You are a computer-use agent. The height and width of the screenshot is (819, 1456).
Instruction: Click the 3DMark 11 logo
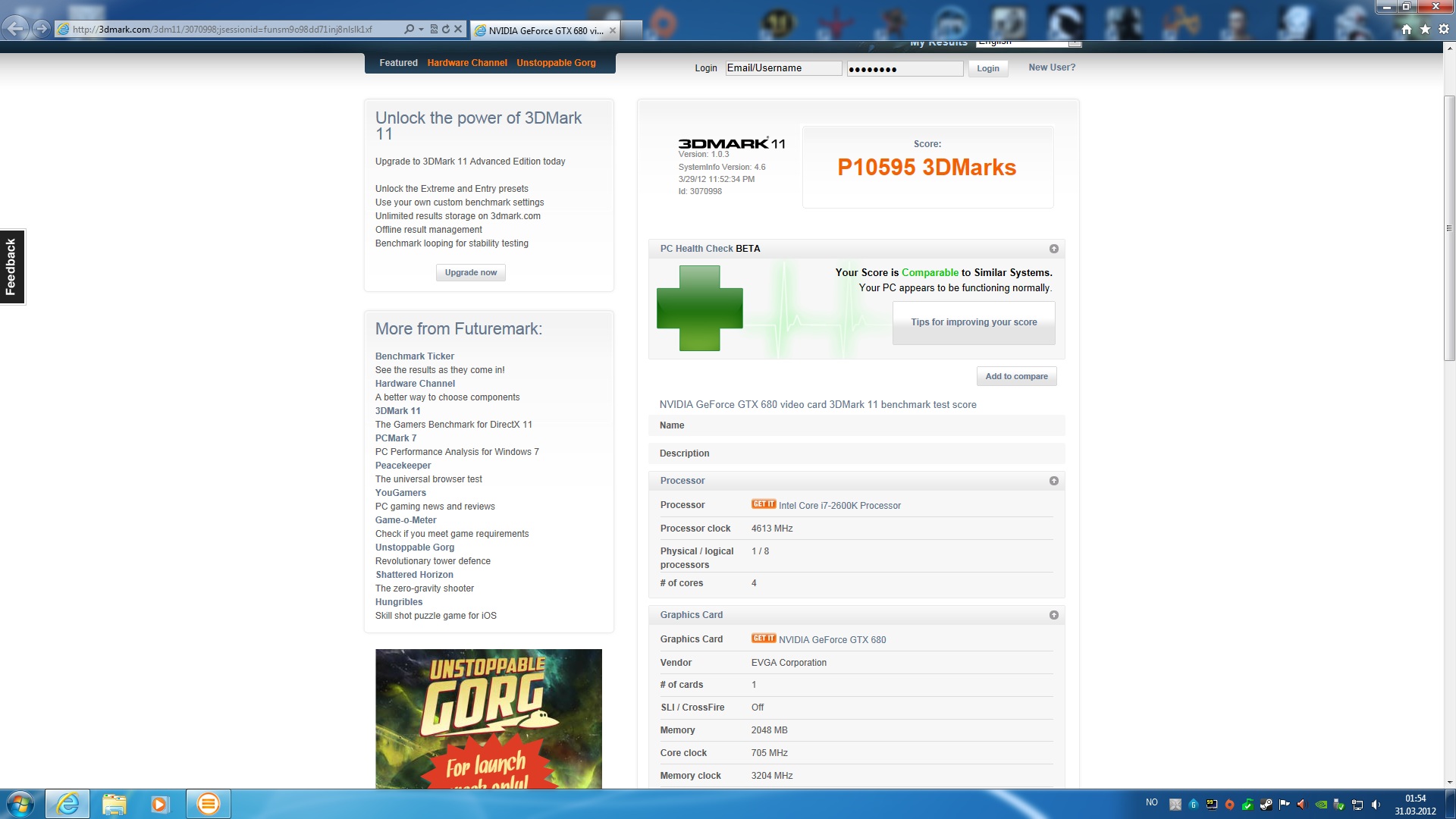[731, 143]
